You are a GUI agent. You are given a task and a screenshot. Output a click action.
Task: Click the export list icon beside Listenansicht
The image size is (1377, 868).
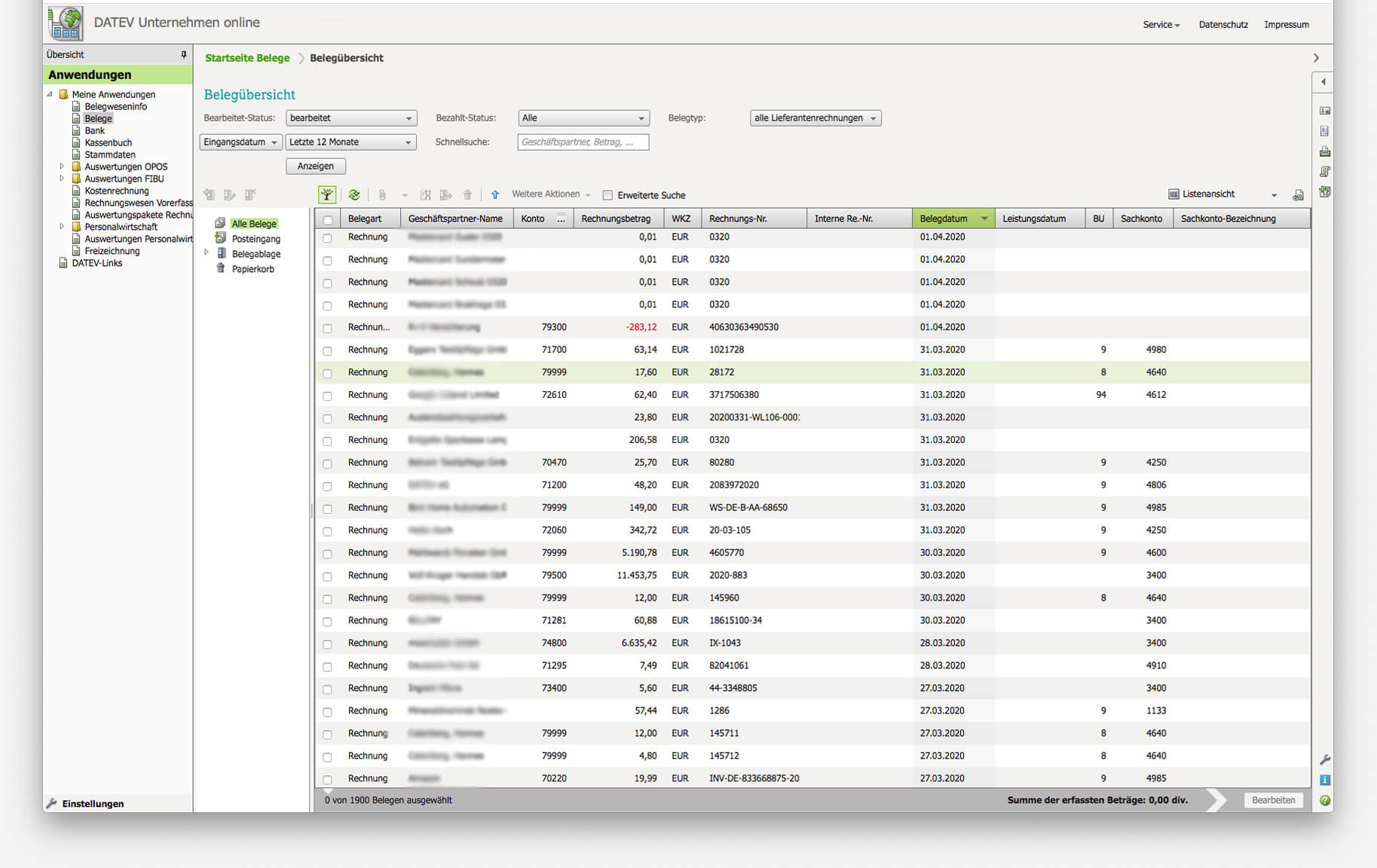click(1298, 195)
